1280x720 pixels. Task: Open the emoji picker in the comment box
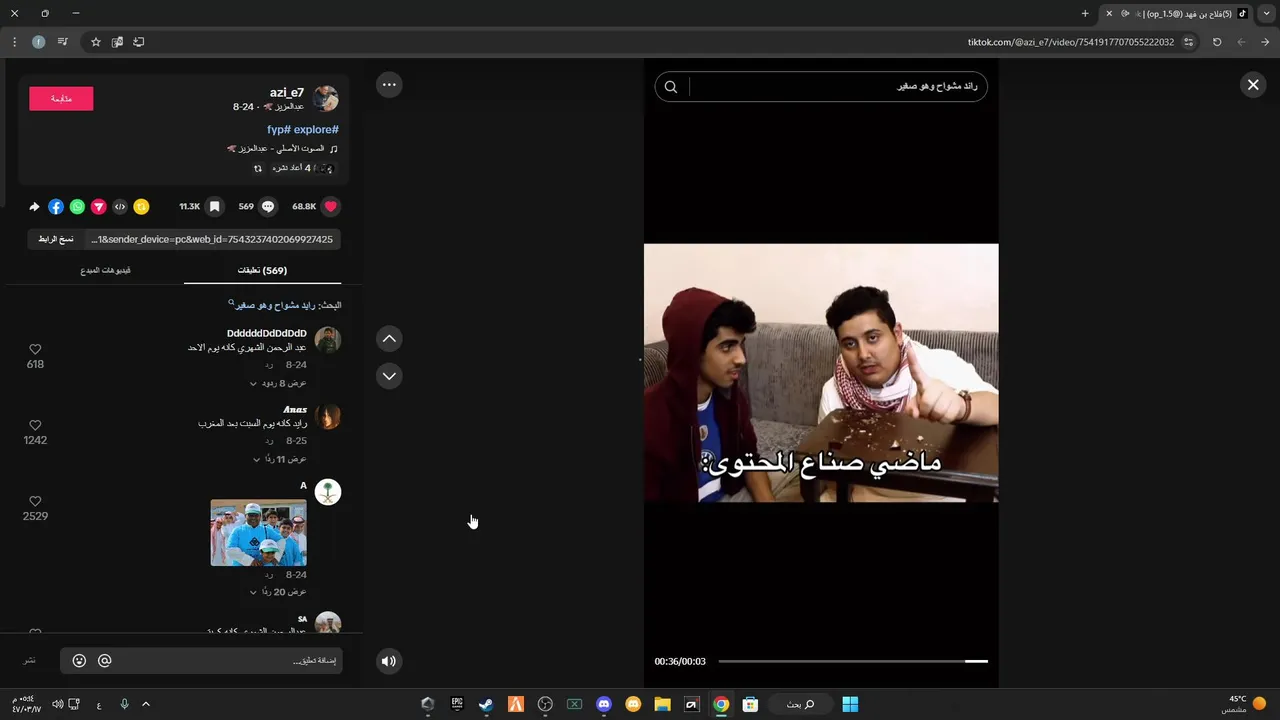tap(79, 661)
